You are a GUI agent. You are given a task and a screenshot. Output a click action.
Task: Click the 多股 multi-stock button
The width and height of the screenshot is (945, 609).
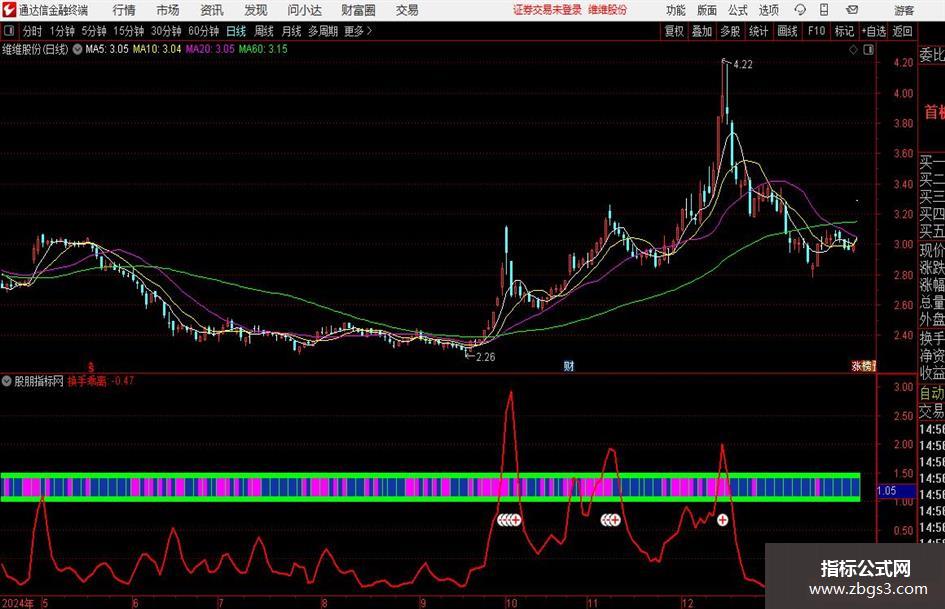pyautogui.click(x=730, y=31)
